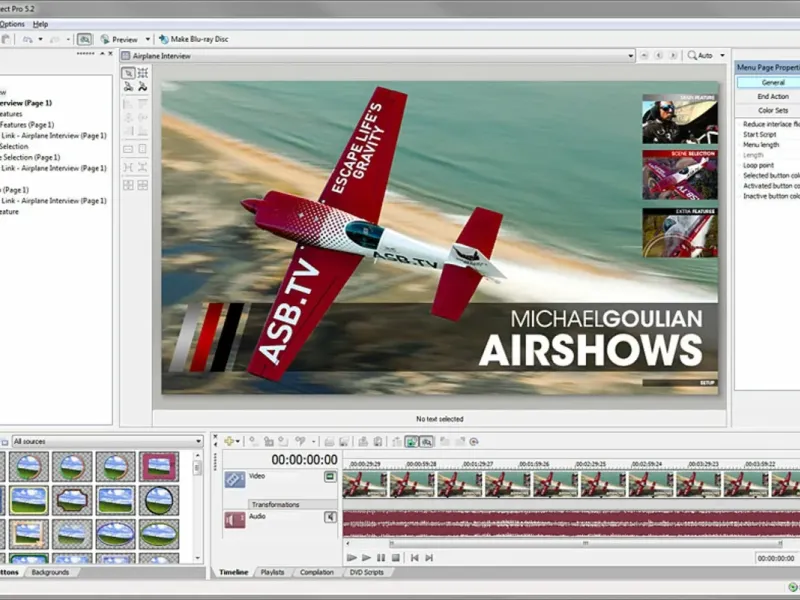Pause timeline playback
This screenshot has width=800, height=600.
pos(381,558)
